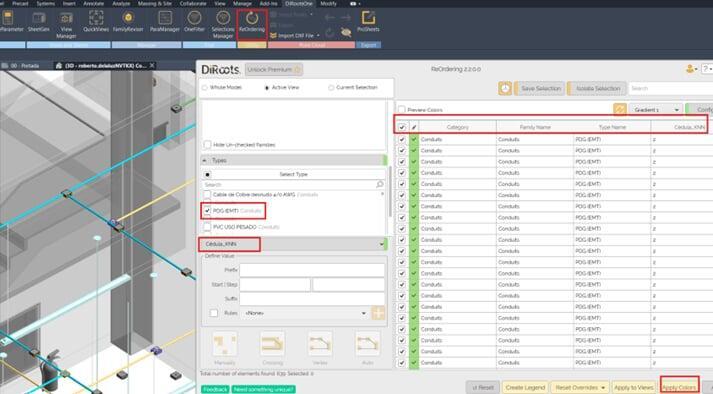The width and height of the screenshot is (713, 394).
Task: Click the refresh arrow icon in Point Cloud group
Action: pyautogui.click(x=330, y=33)
